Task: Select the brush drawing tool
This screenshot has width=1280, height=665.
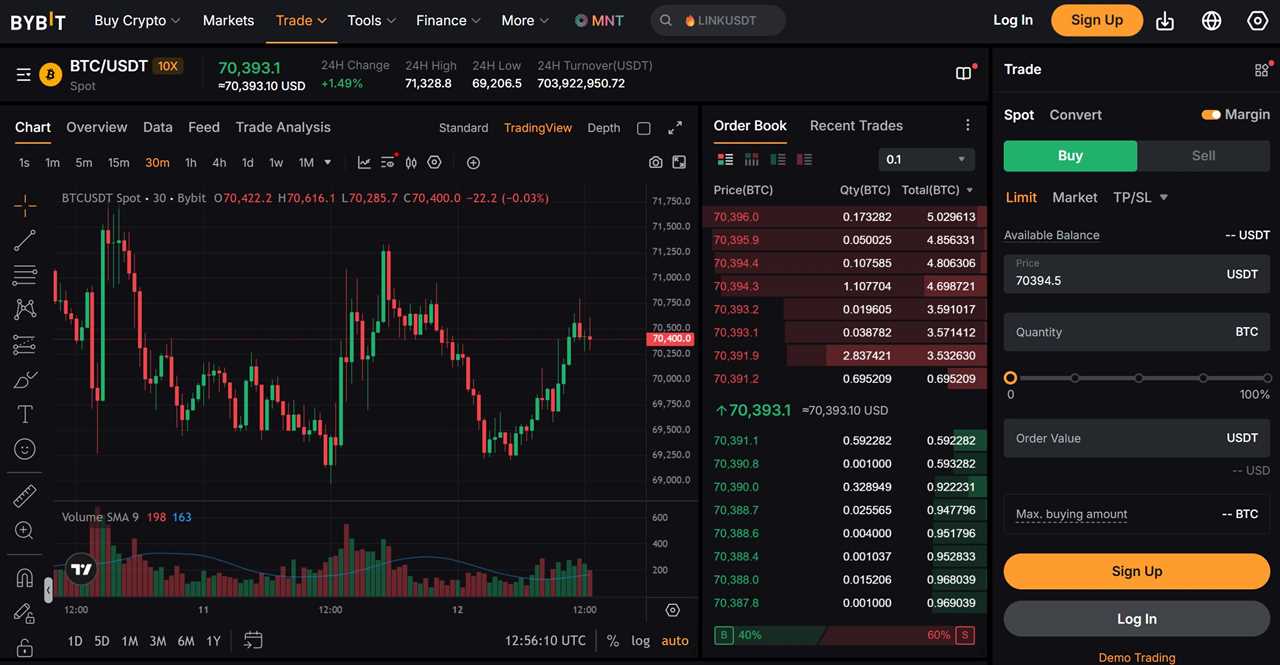Action: (24, 379)
